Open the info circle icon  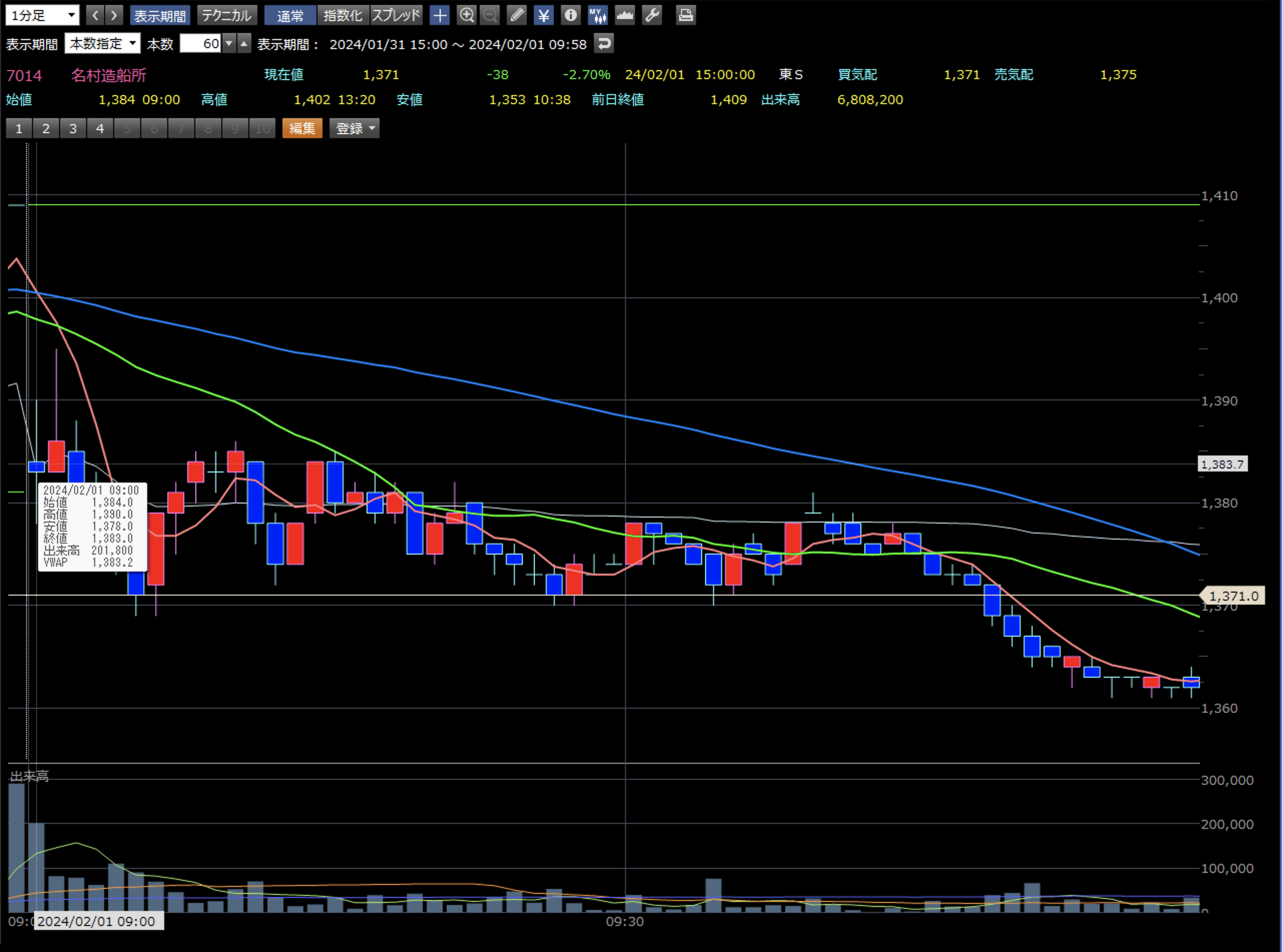(570, 16)
